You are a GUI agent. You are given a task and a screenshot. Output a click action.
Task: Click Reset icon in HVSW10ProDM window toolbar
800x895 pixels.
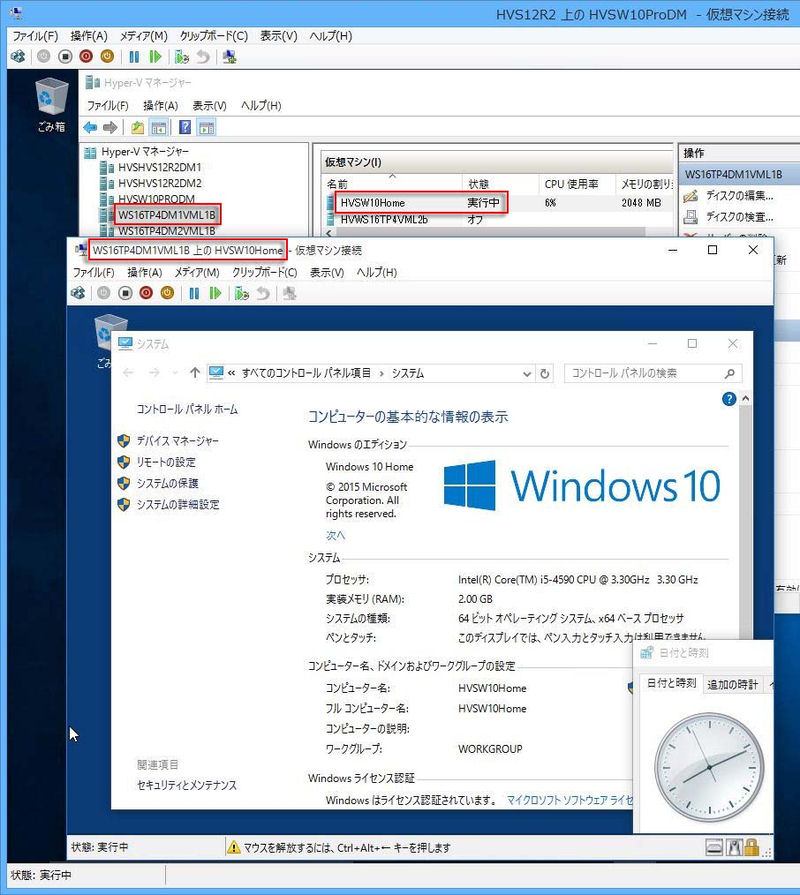coord(155,57)
